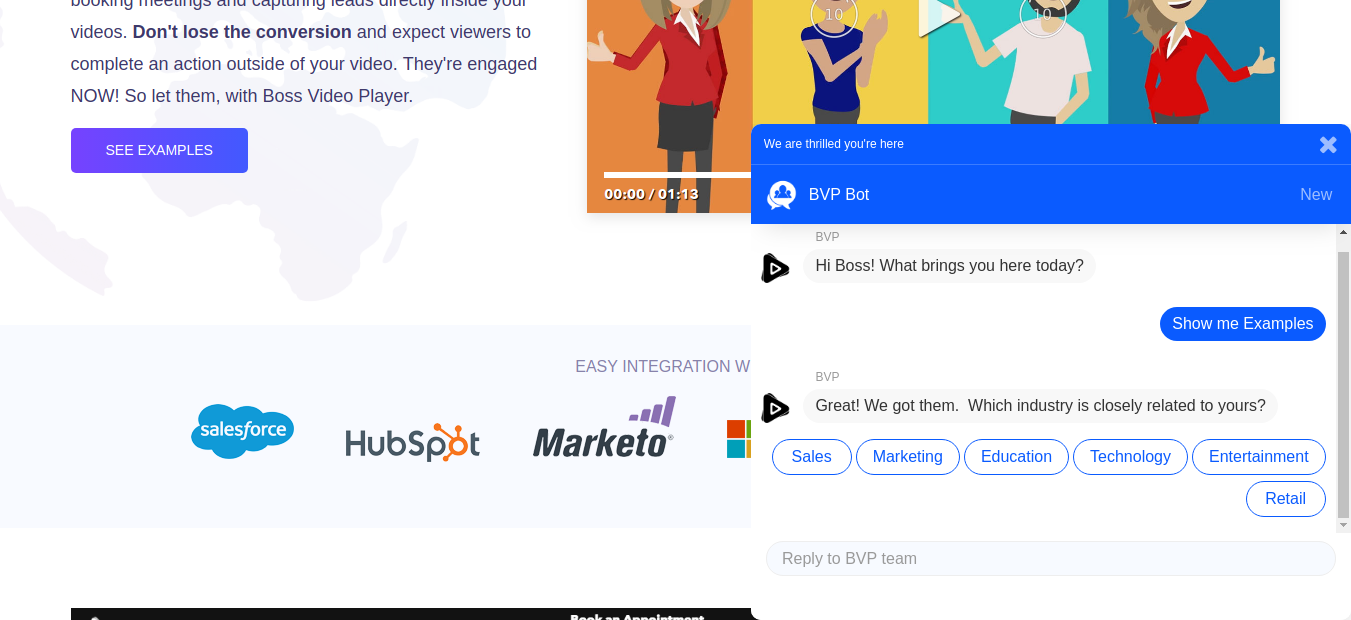
Task: Select the Retail industry option
Action: (x=1286, y=499)
